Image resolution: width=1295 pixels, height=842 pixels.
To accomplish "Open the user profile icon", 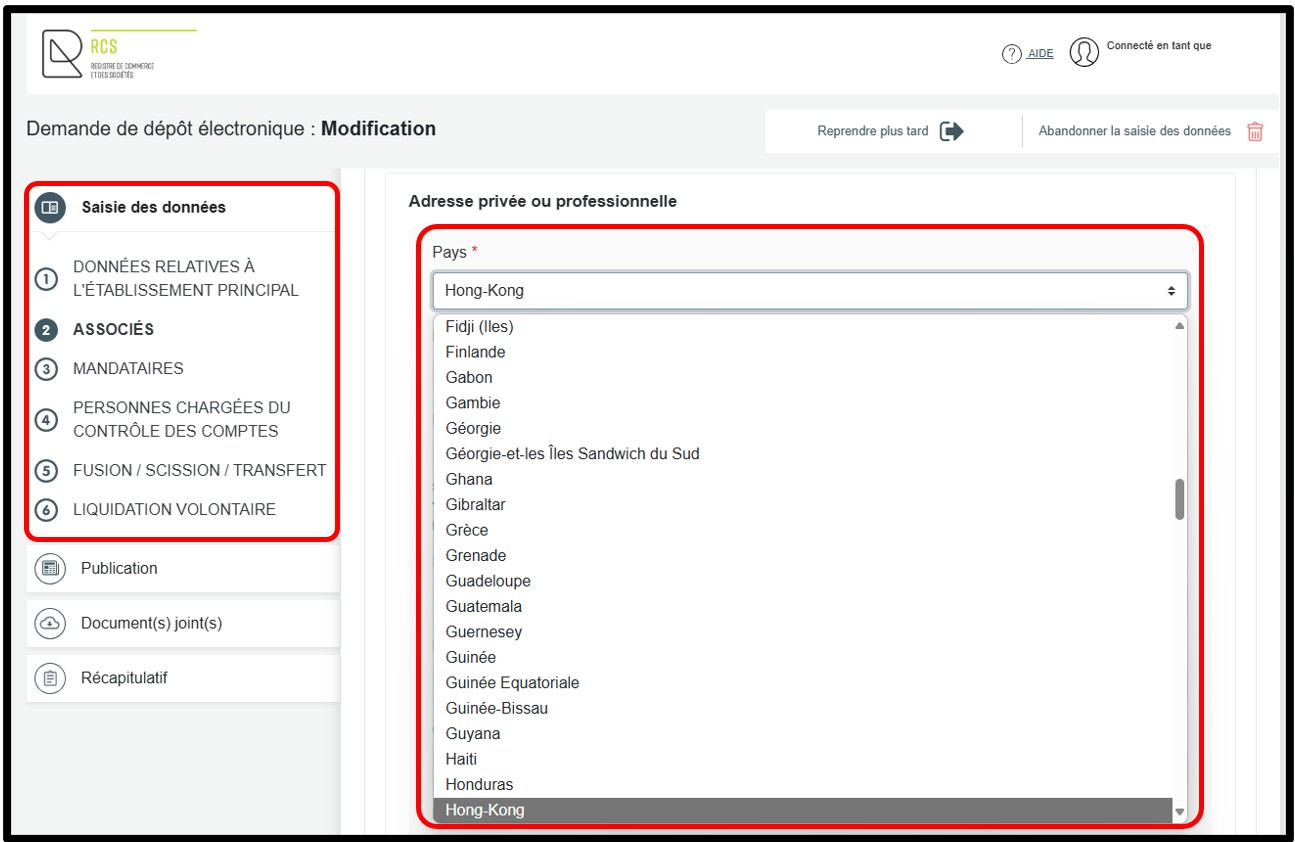I will pos(1084,52).
